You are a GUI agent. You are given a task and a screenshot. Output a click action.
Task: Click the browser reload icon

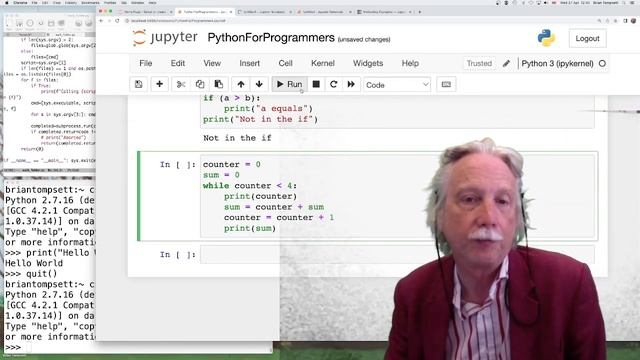(118, 20)
